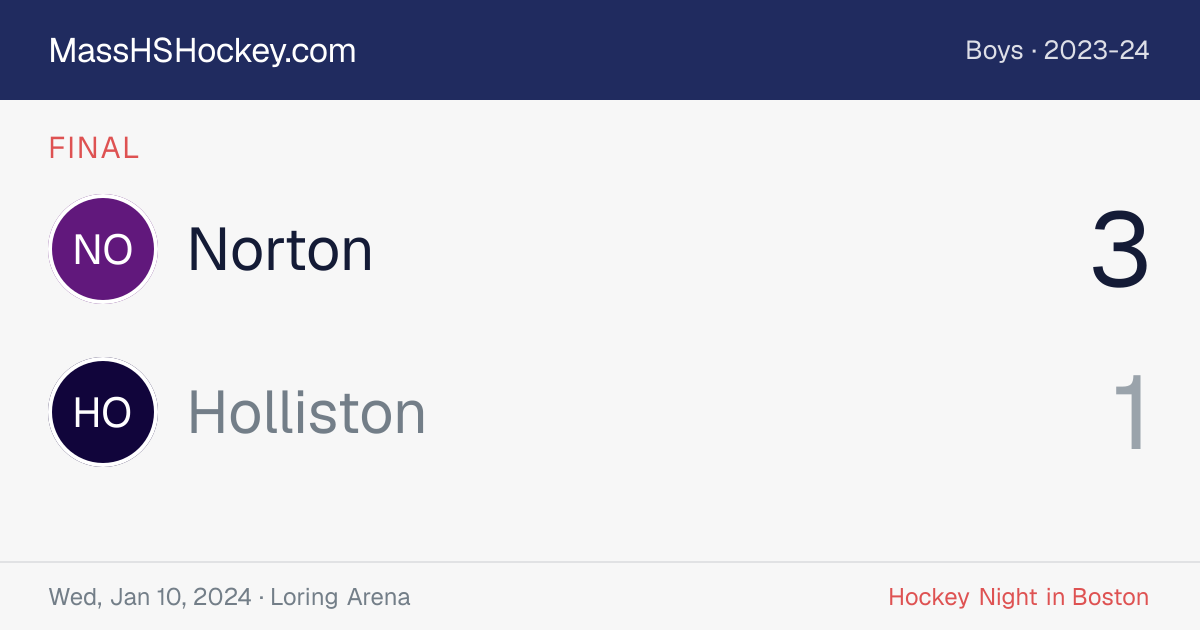1200x630 pixels.
Task: Click the Holliston HO team logo
Action: [x=103, y=412]
